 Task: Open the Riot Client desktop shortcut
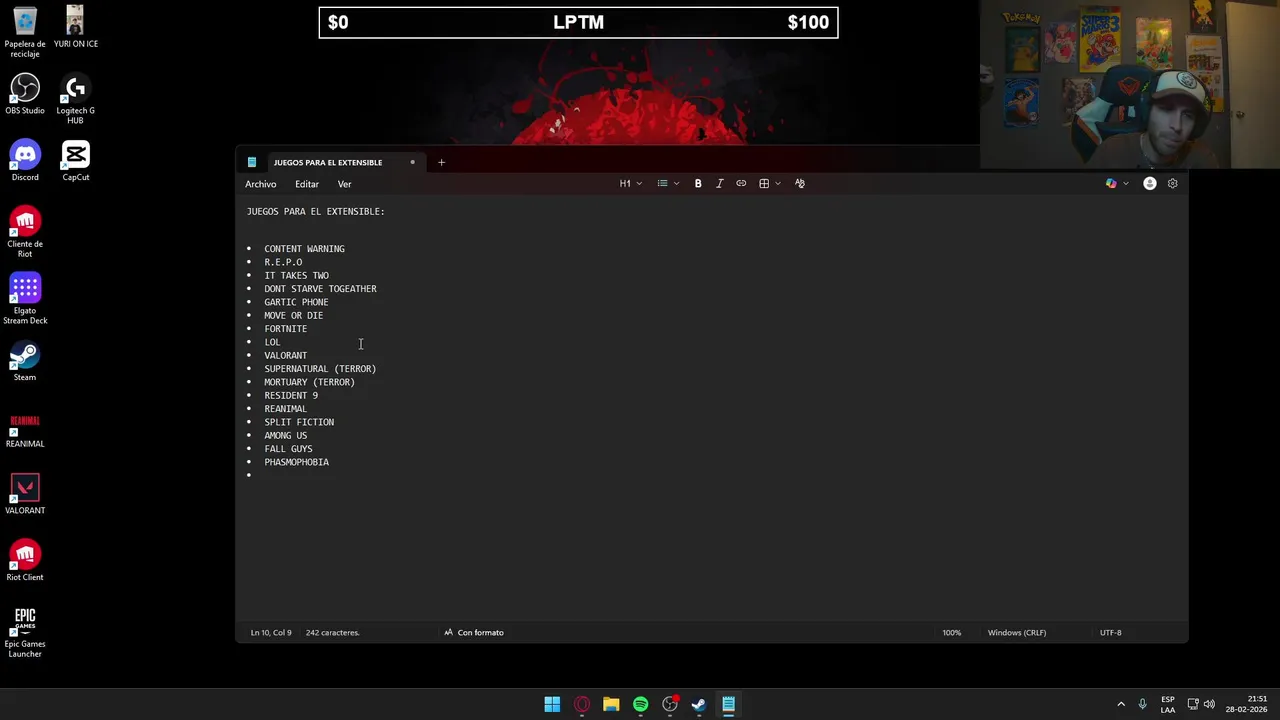[25, 561]
